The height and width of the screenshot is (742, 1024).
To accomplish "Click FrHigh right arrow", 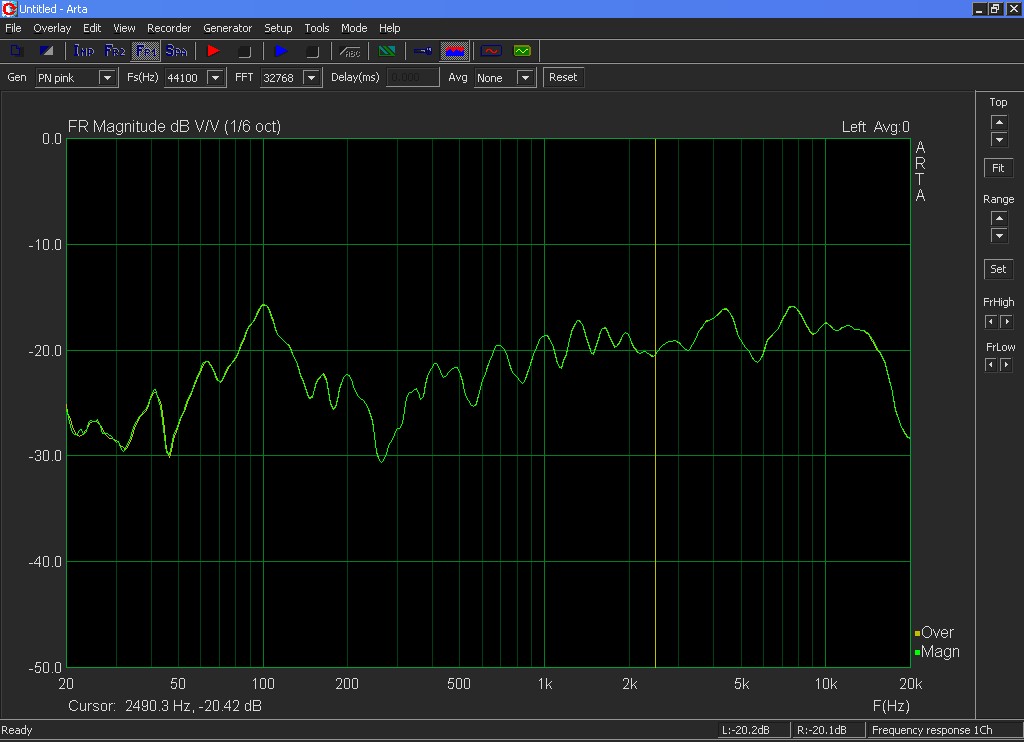I will (1006, 321).
